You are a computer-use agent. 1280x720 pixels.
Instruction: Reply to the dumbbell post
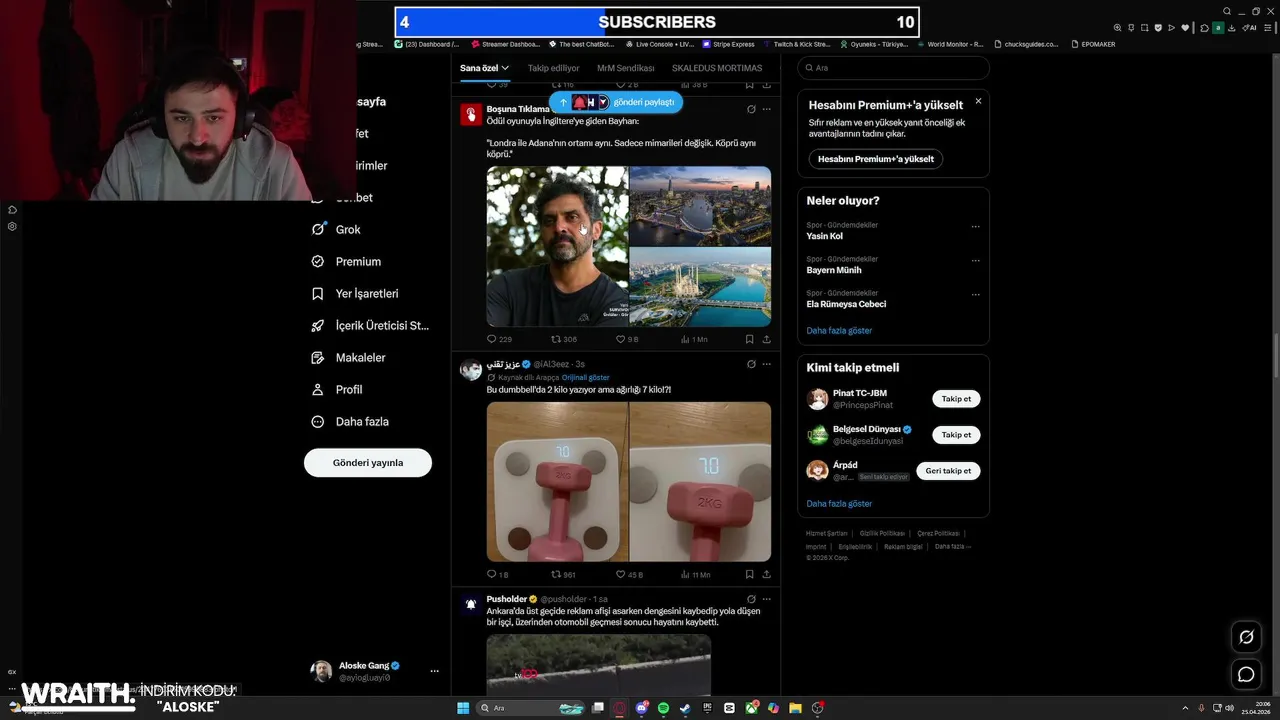tap(497, 574)
